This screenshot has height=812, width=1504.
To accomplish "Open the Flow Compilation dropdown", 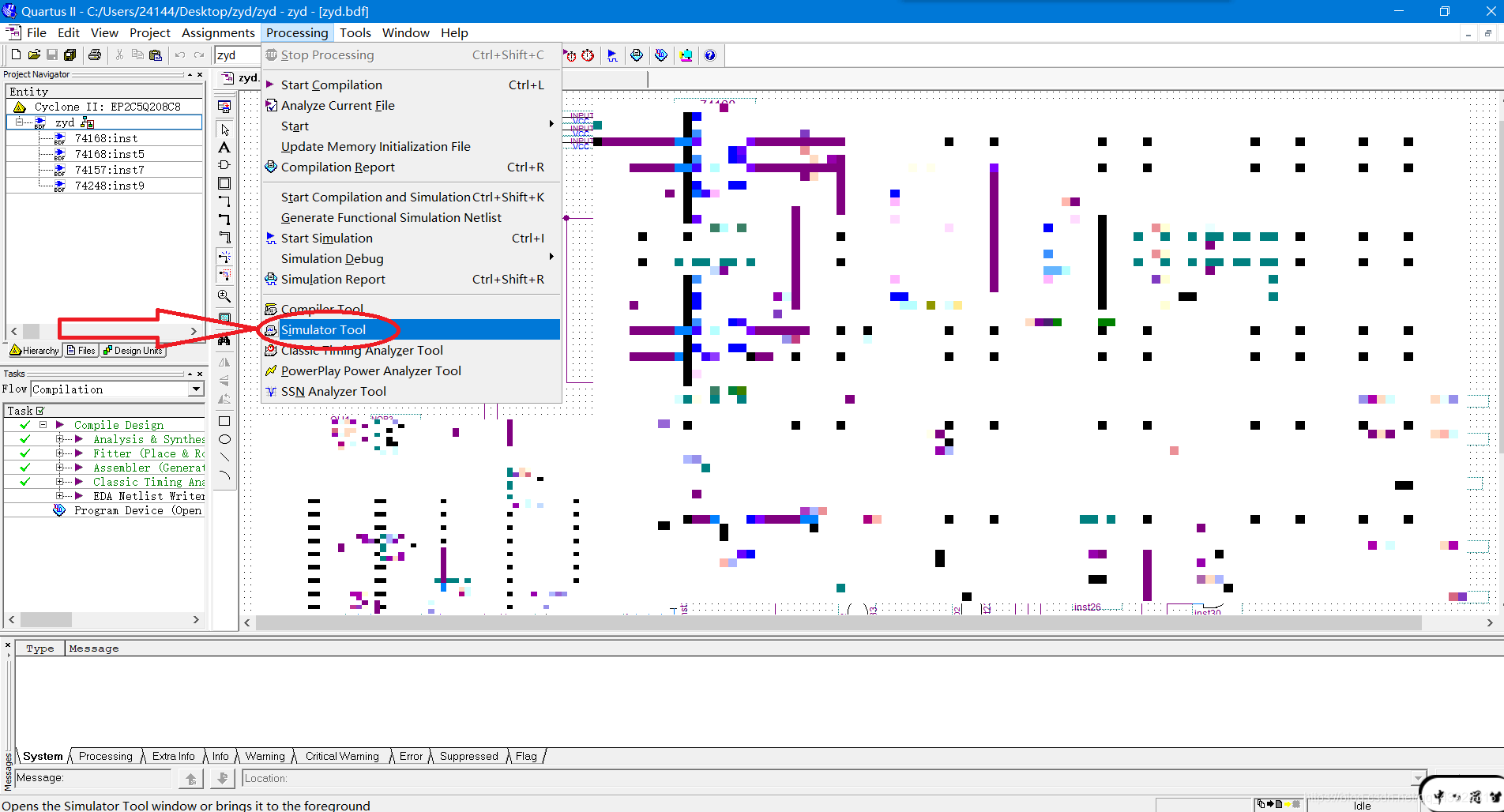I will (x=196, y=389).
